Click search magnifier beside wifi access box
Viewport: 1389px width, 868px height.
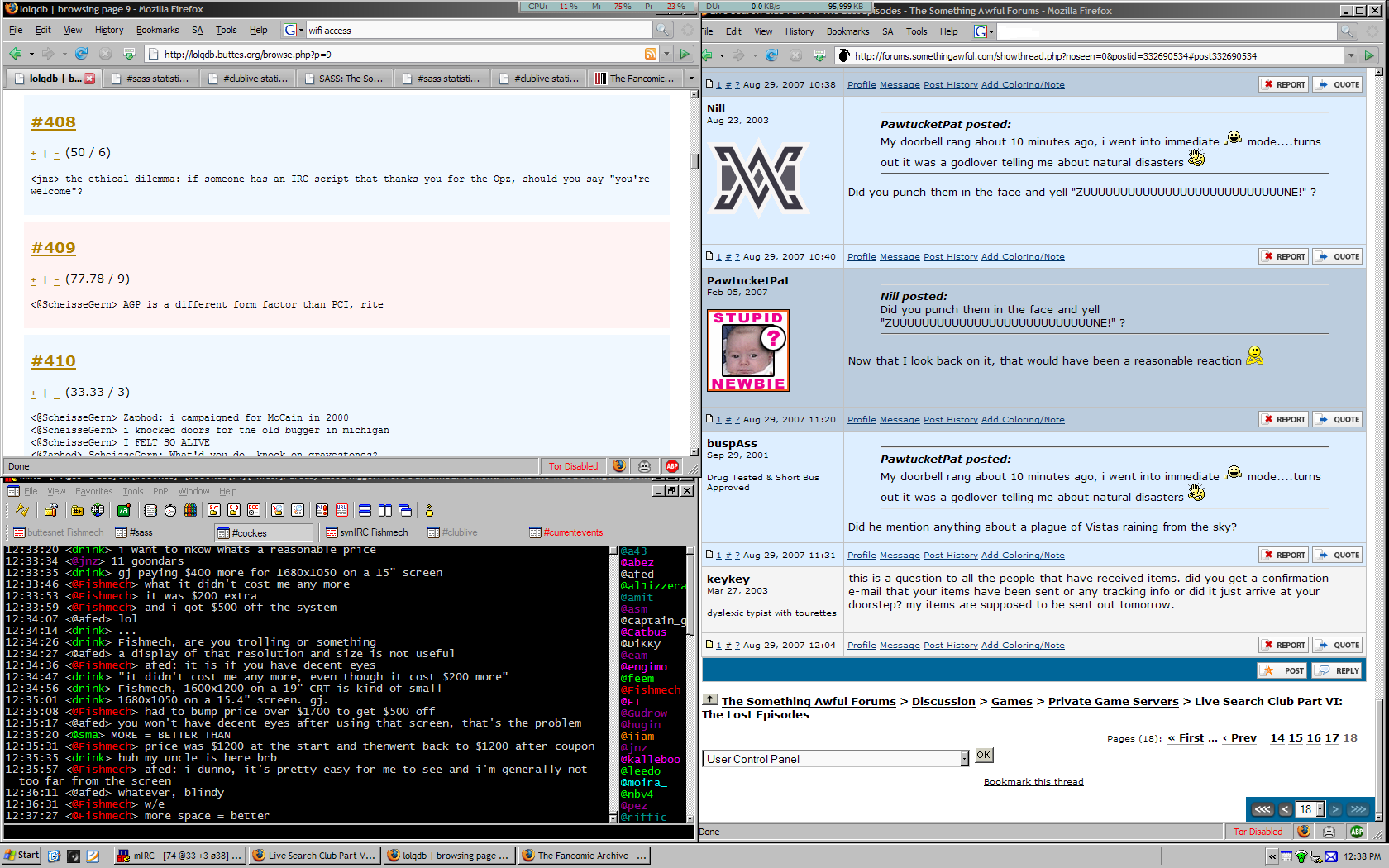(x=662, y=30)
